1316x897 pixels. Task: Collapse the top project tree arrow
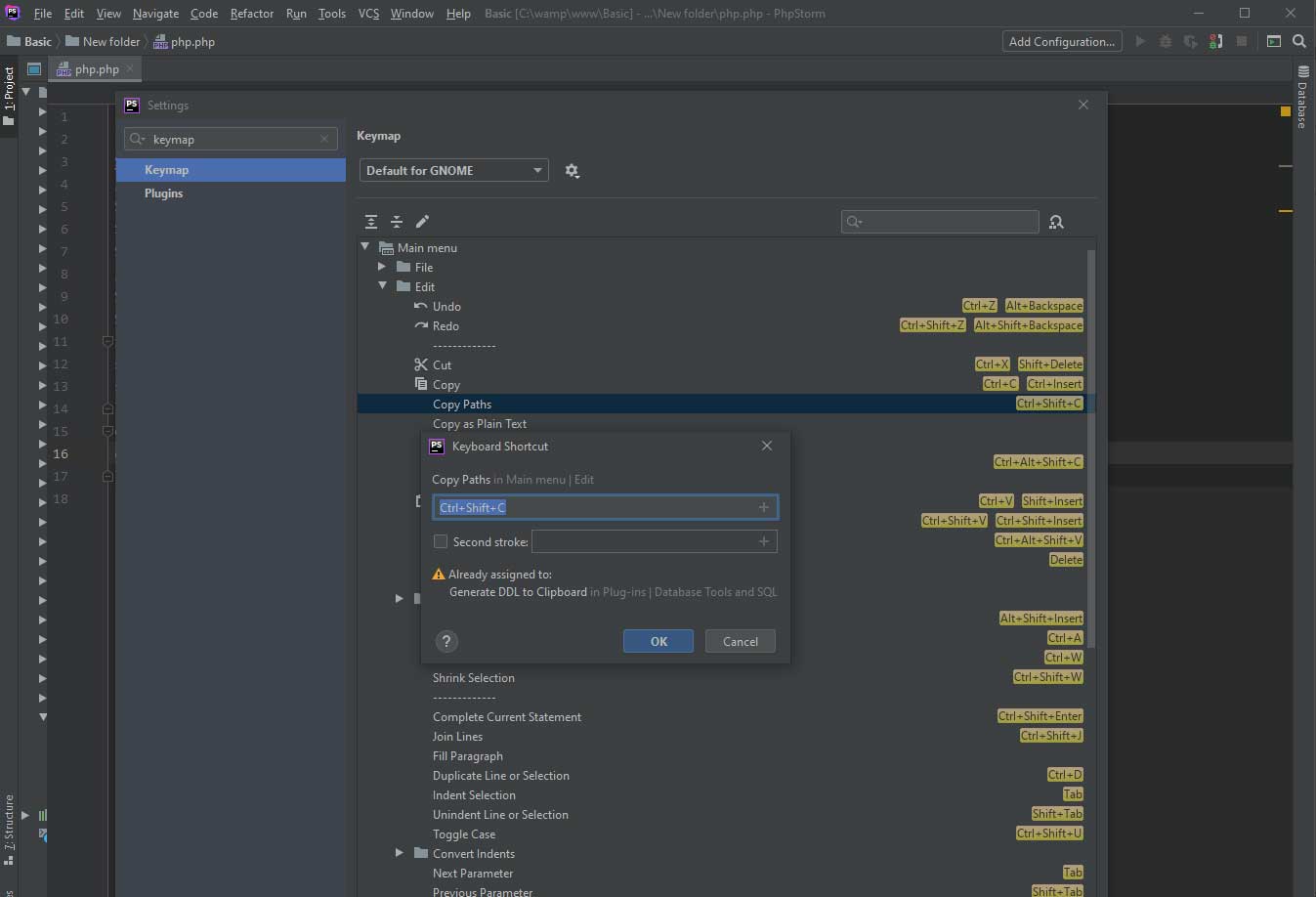coord(25,92)
